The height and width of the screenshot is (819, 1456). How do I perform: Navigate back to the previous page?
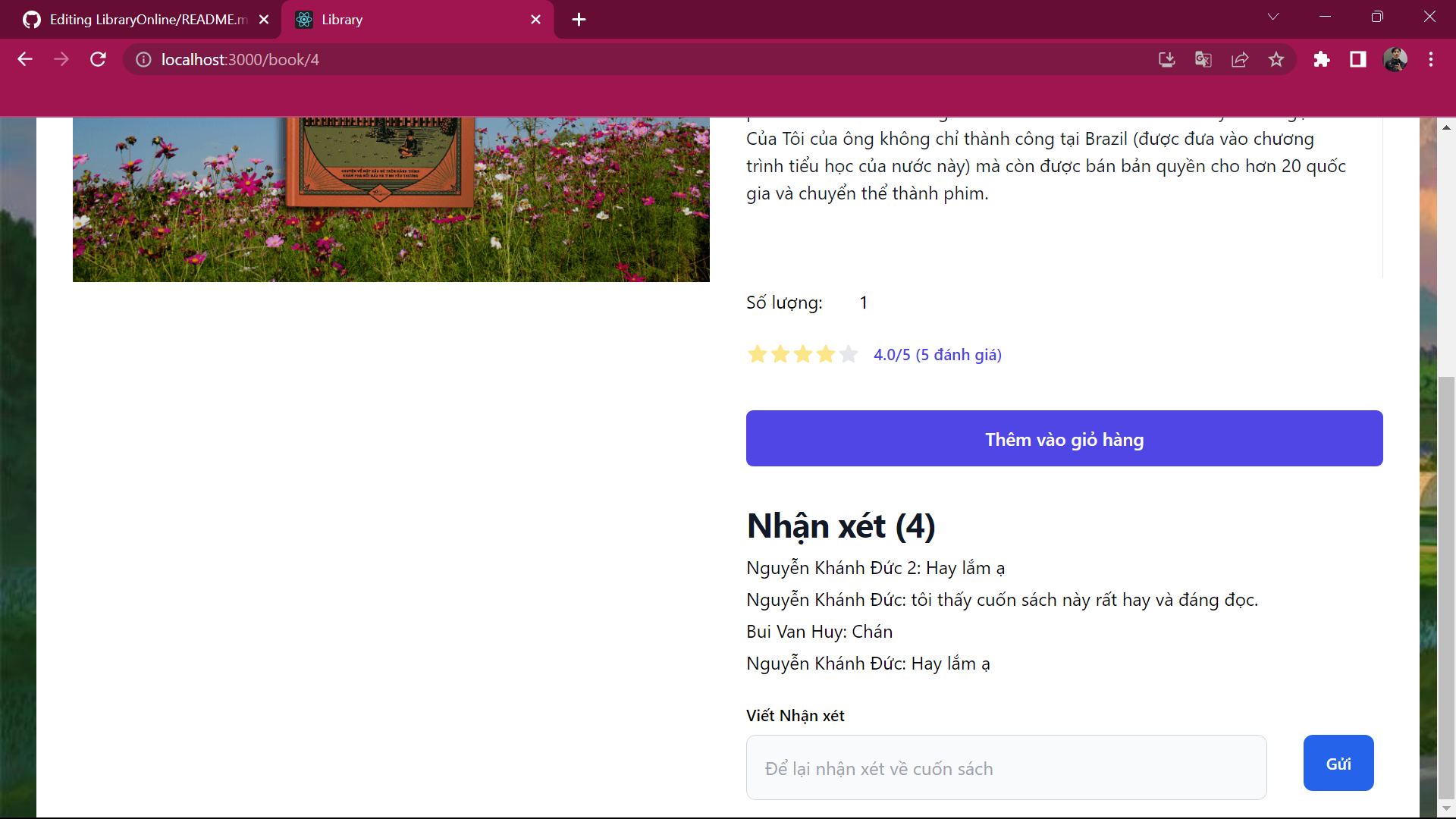tap(25, 59)
